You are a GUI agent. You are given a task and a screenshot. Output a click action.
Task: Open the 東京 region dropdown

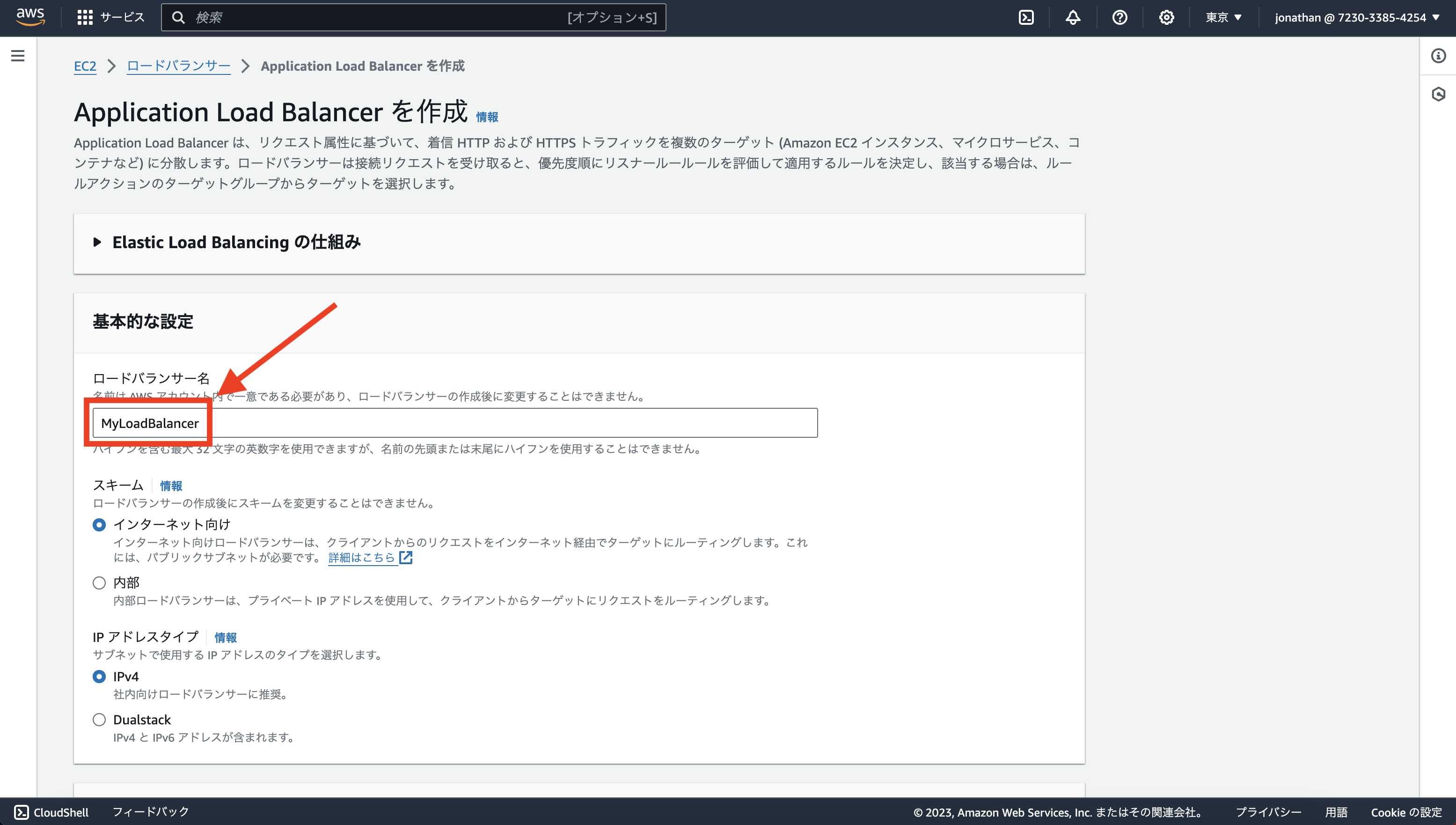click(1224, 17)
